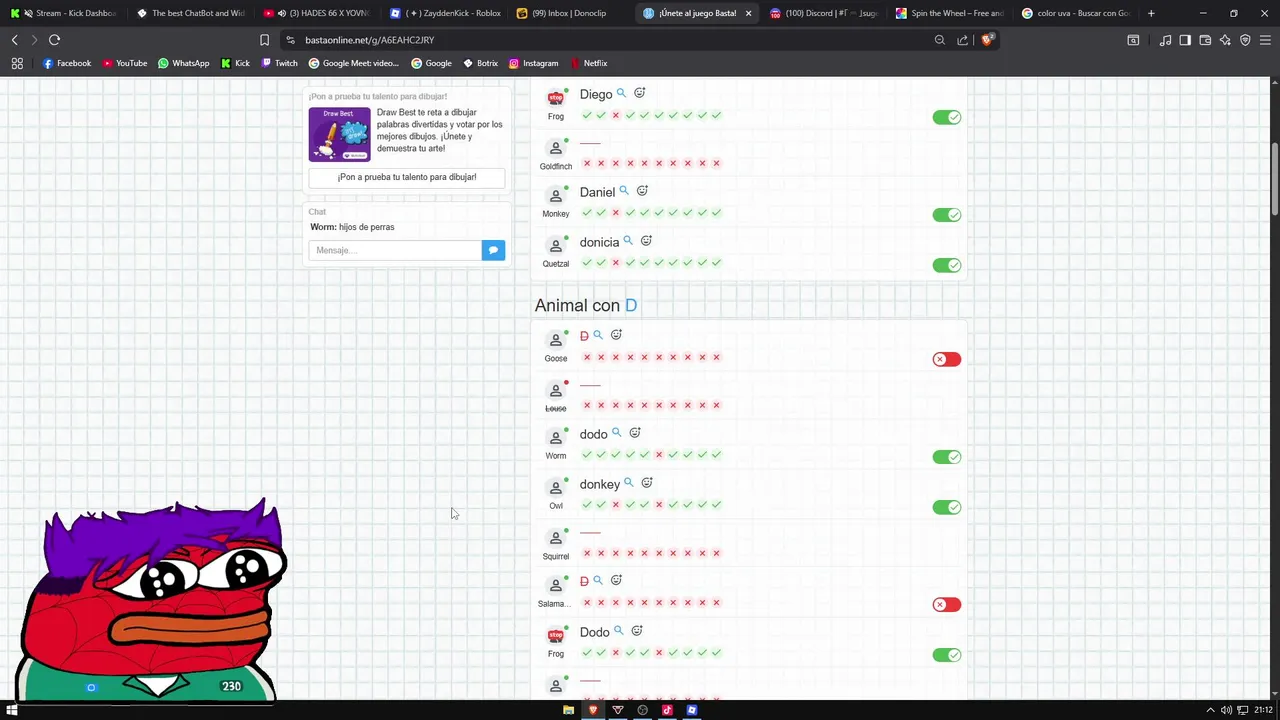Open Netflix bookmark
1280x720 pixels.
[x=589, y=63]
